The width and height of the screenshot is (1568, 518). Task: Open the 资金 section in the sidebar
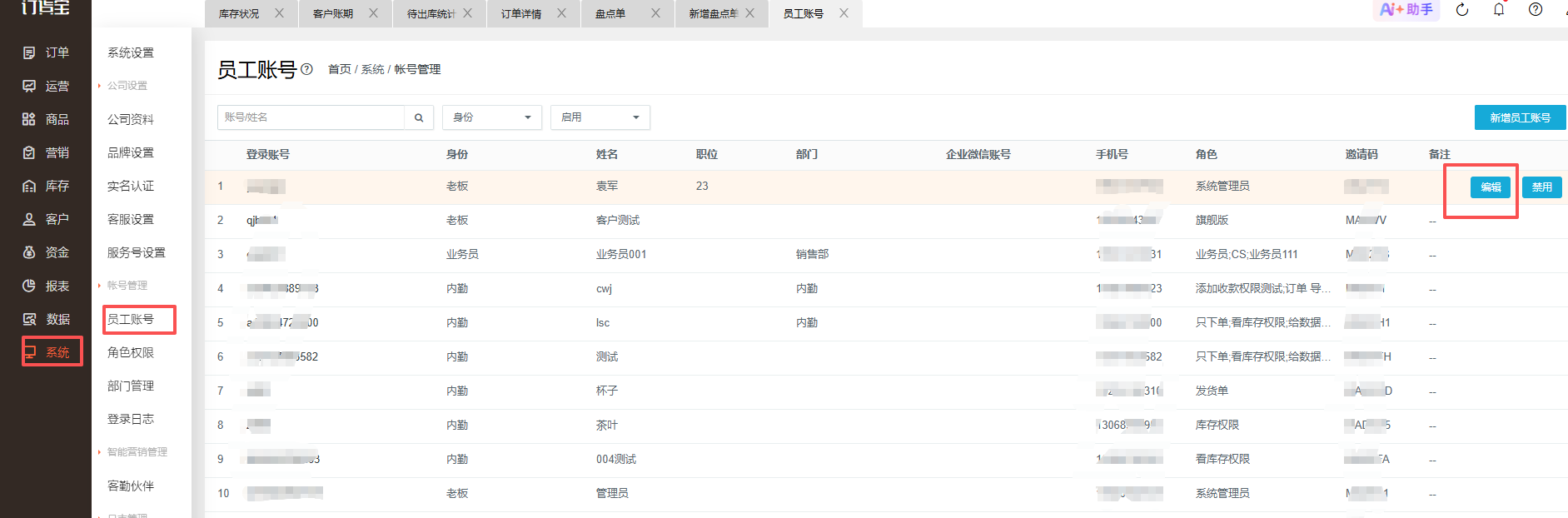click(46, 252)
